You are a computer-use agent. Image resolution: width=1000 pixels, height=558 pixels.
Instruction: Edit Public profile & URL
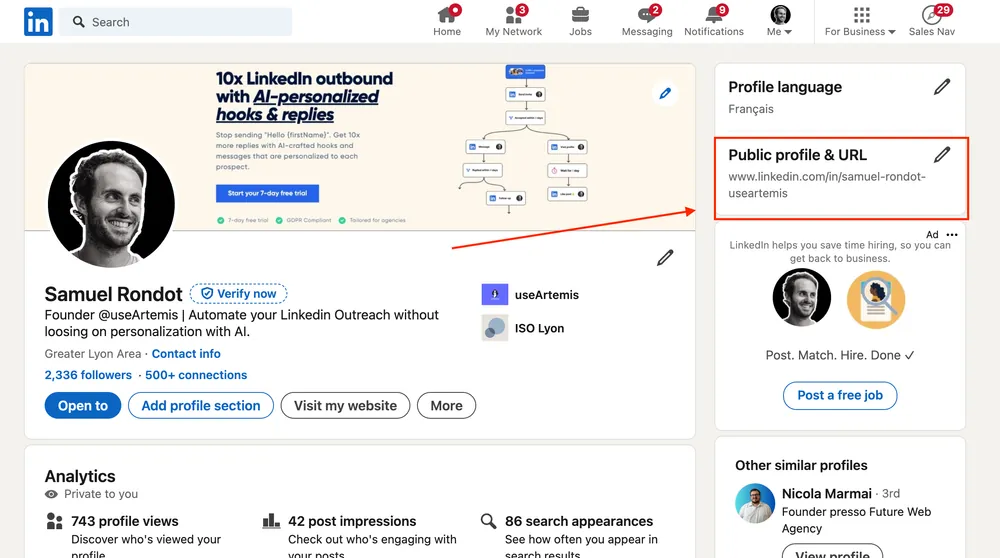pyautogui.click(x=942, y=155)
